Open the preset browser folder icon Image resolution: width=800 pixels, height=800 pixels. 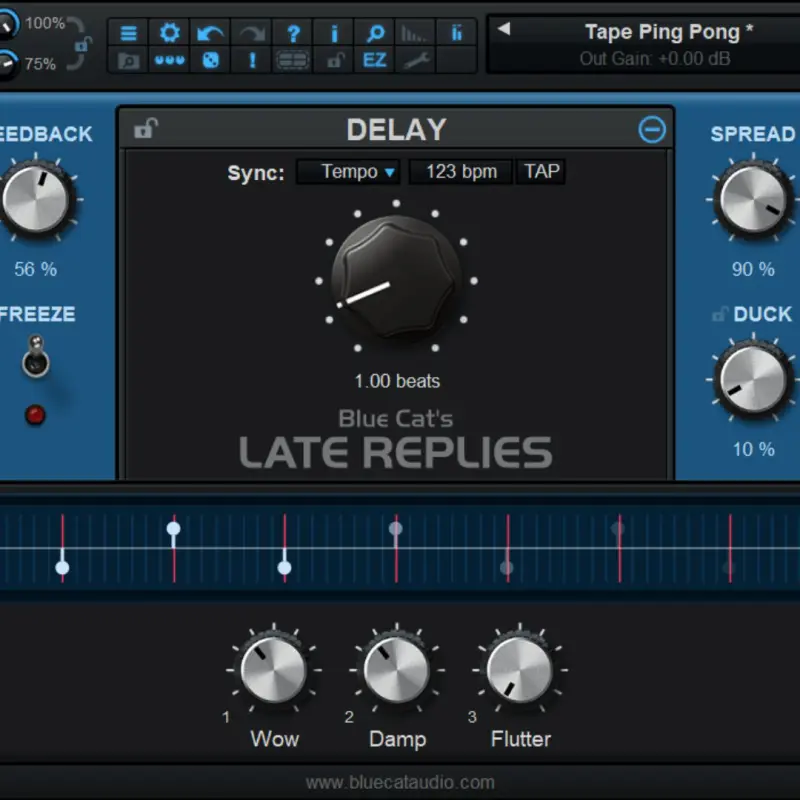pos(128,61)
